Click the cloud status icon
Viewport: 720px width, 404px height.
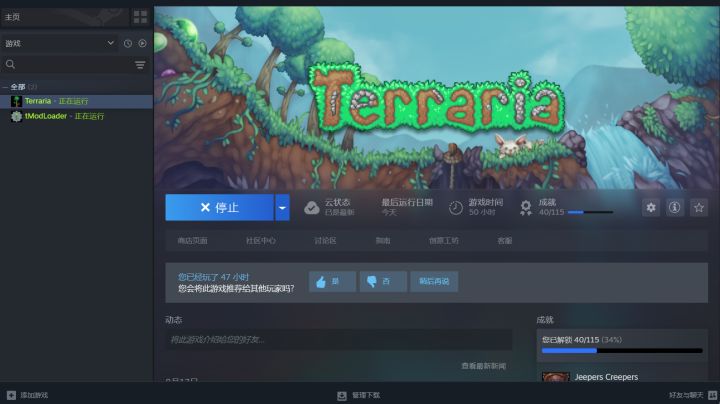point(312,208)
